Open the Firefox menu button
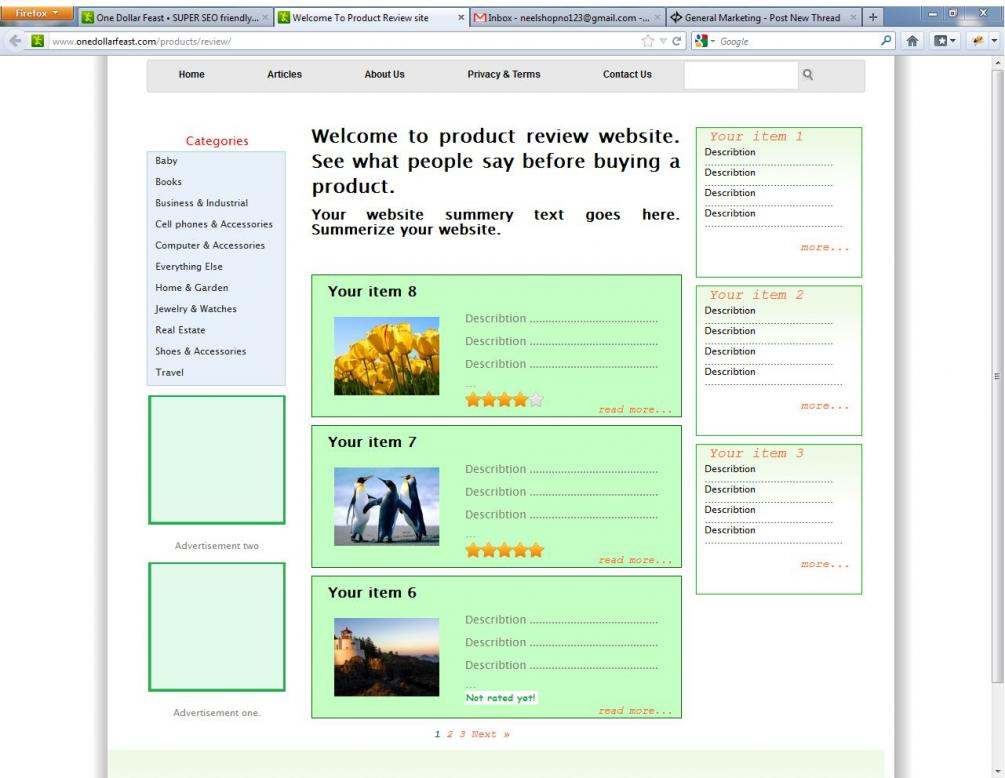 point(36,13)
